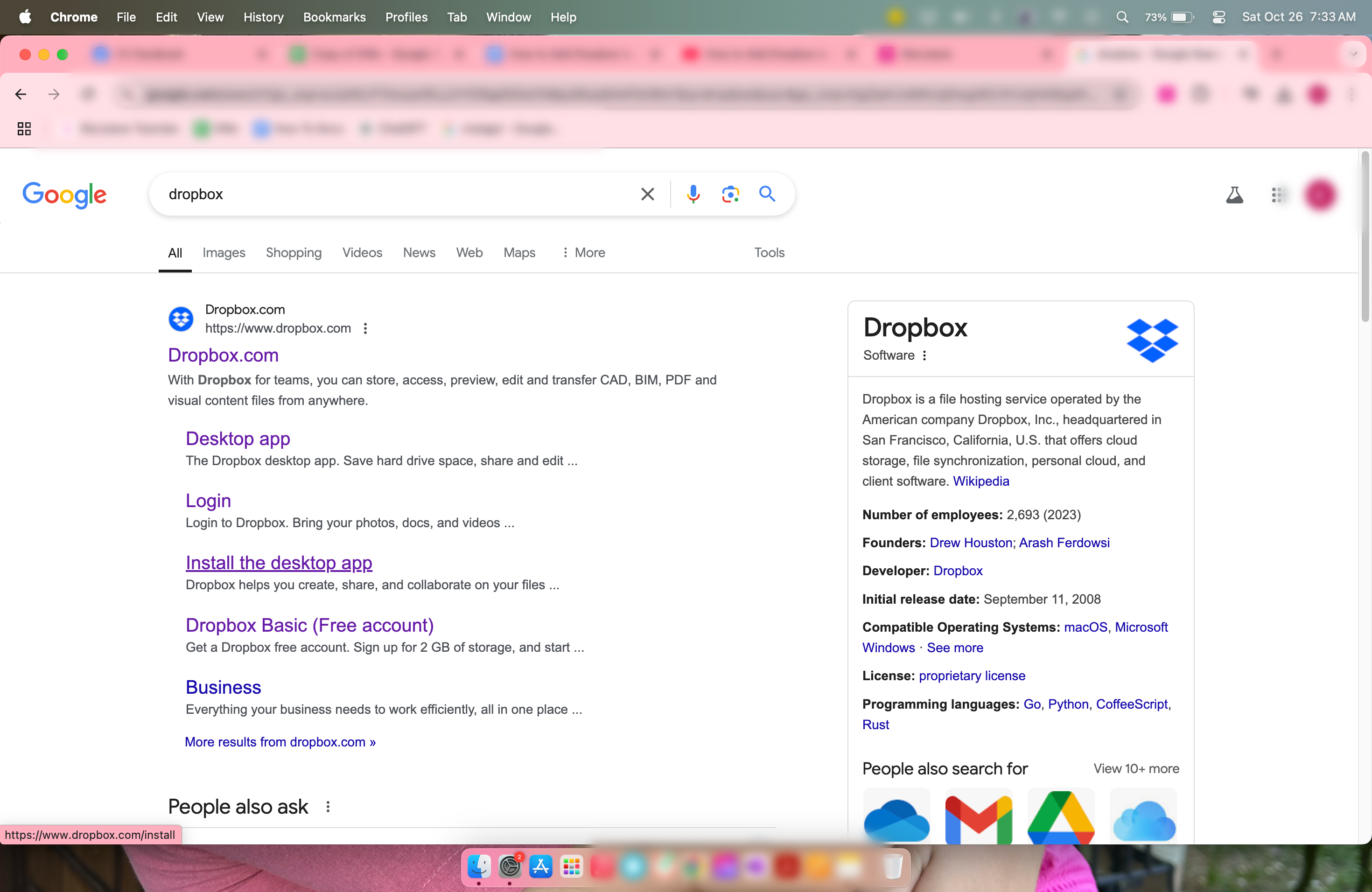Image resolution: width=1372 pixels, height=892 pixels.
Task: Open Google Lens image search
Action: [730, 194]
